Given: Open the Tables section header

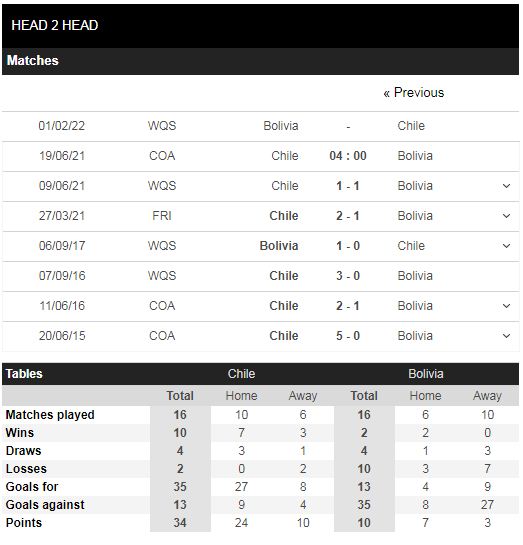Looking at the screenshot, I should (x=24, y=374).
